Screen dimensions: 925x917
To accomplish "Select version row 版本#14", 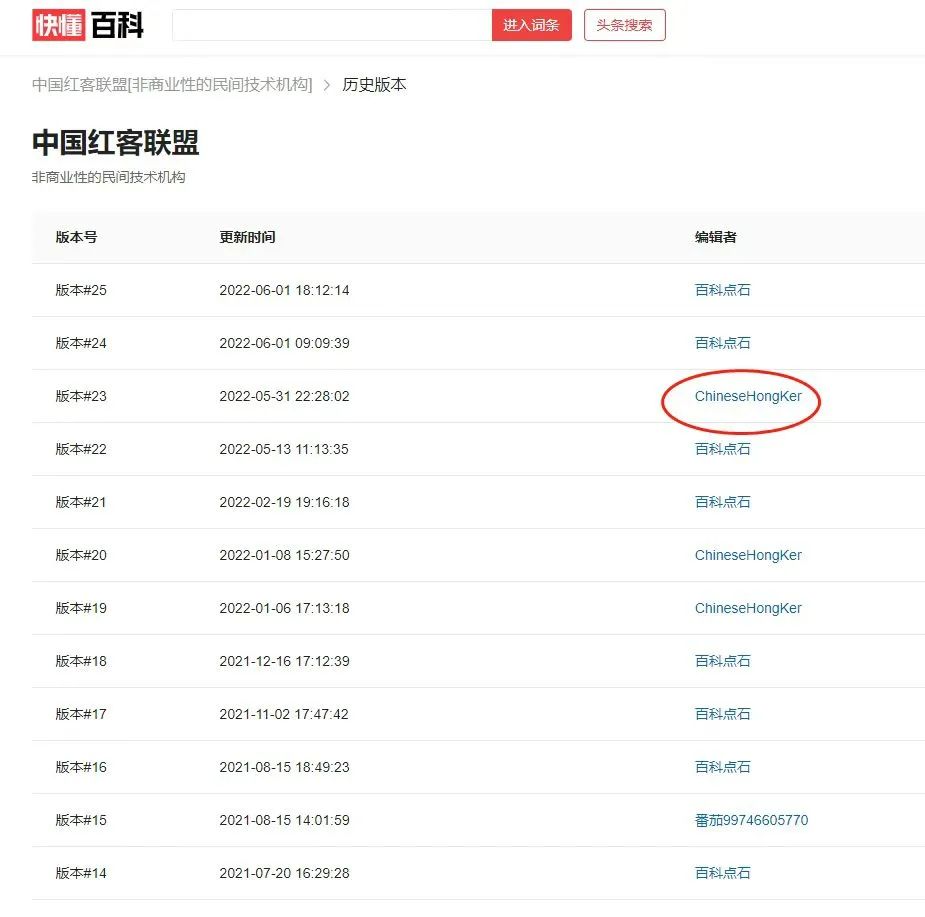I will [x=81, y=873].
